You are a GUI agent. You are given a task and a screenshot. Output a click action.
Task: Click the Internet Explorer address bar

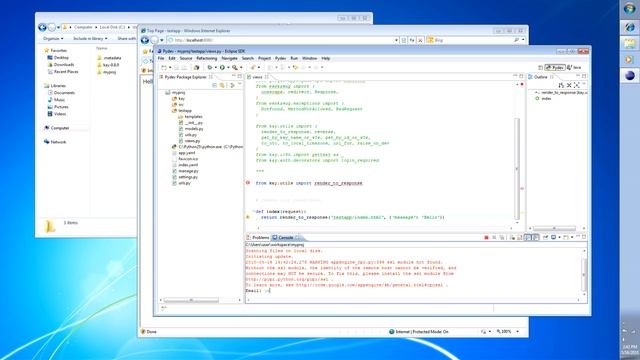pyautogui.click(x=282, y=40)
